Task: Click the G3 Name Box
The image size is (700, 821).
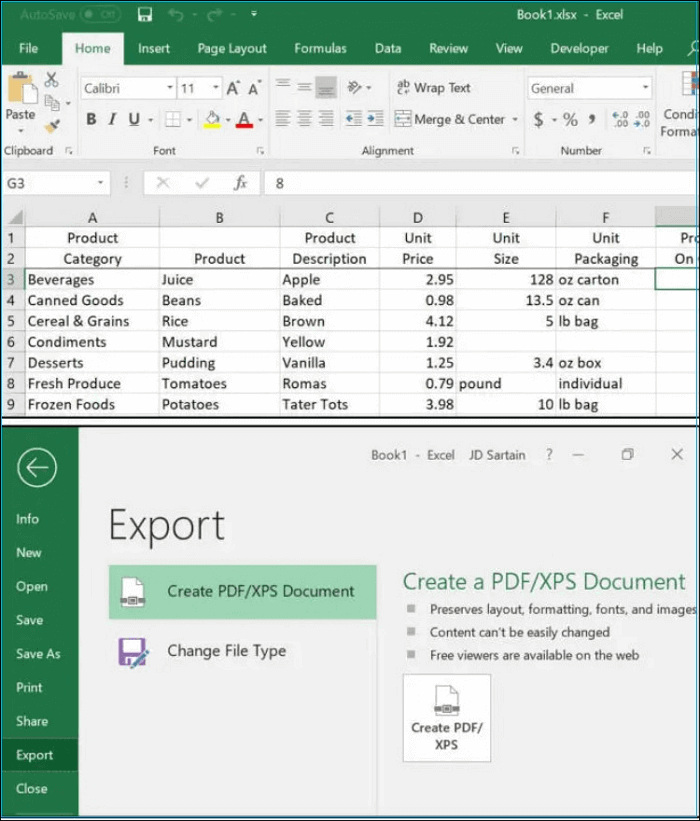Action: point(56,183)
